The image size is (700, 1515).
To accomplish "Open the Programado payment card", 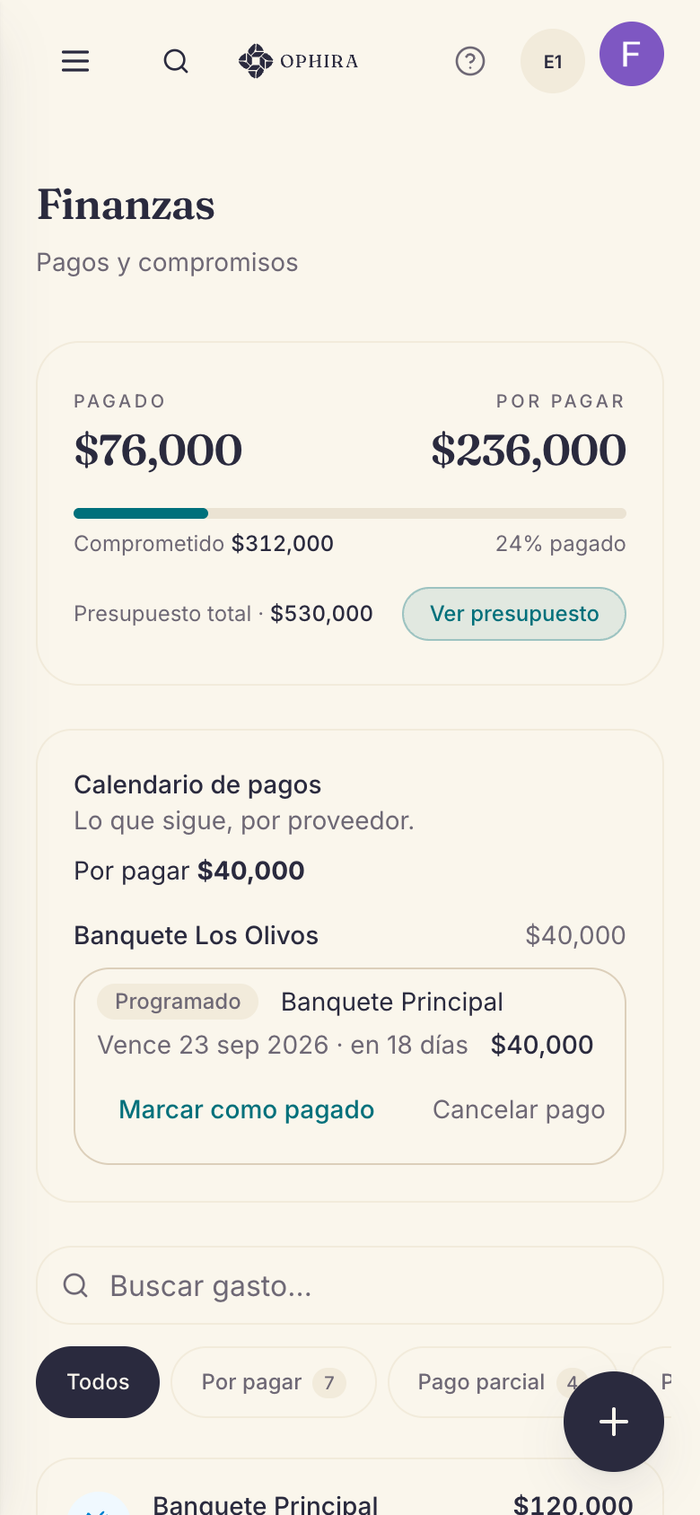I will point(350,1066).
